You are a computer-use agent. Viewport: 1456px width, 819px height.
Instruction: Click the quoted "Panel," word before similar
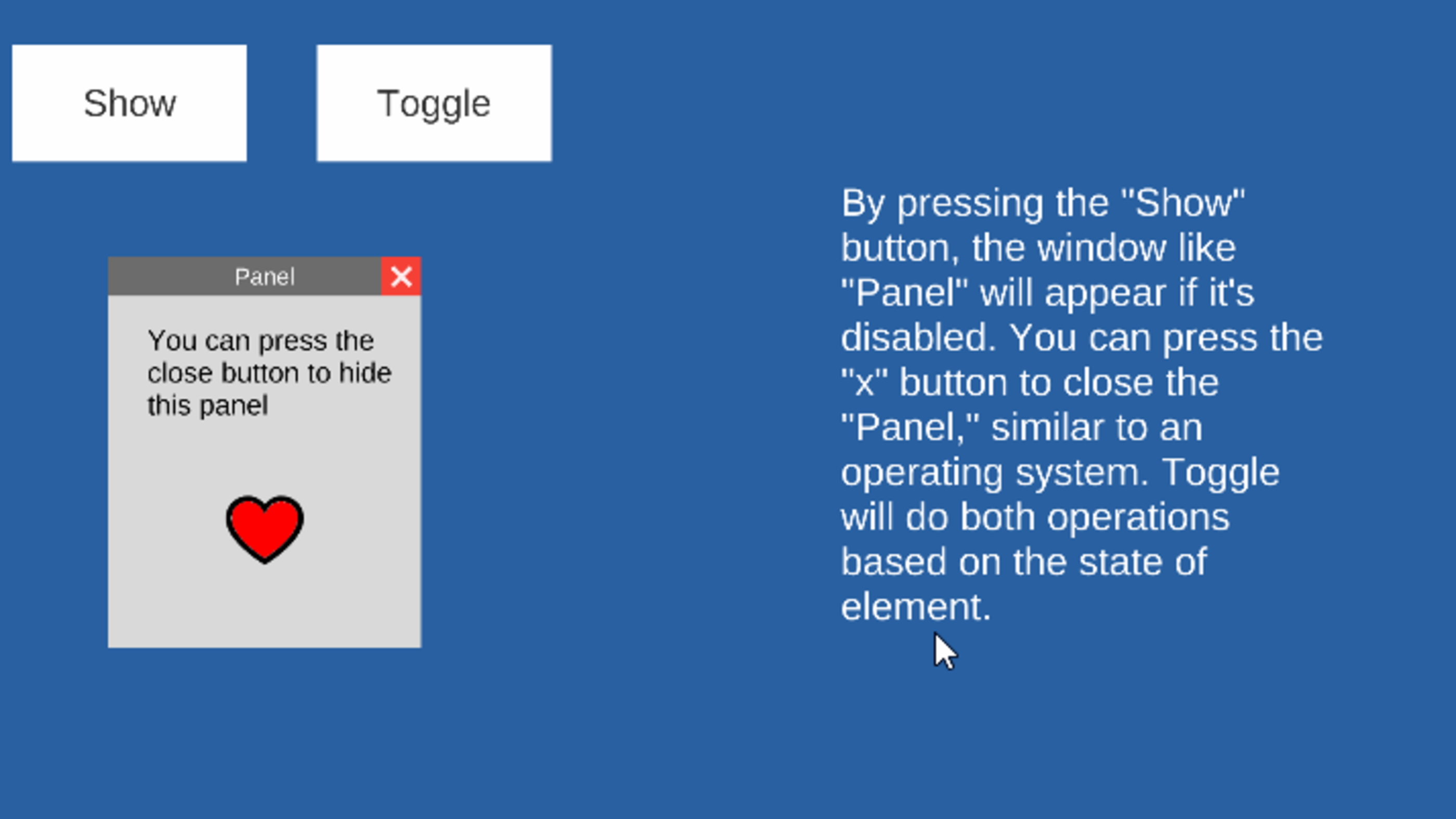click(911, 428)
